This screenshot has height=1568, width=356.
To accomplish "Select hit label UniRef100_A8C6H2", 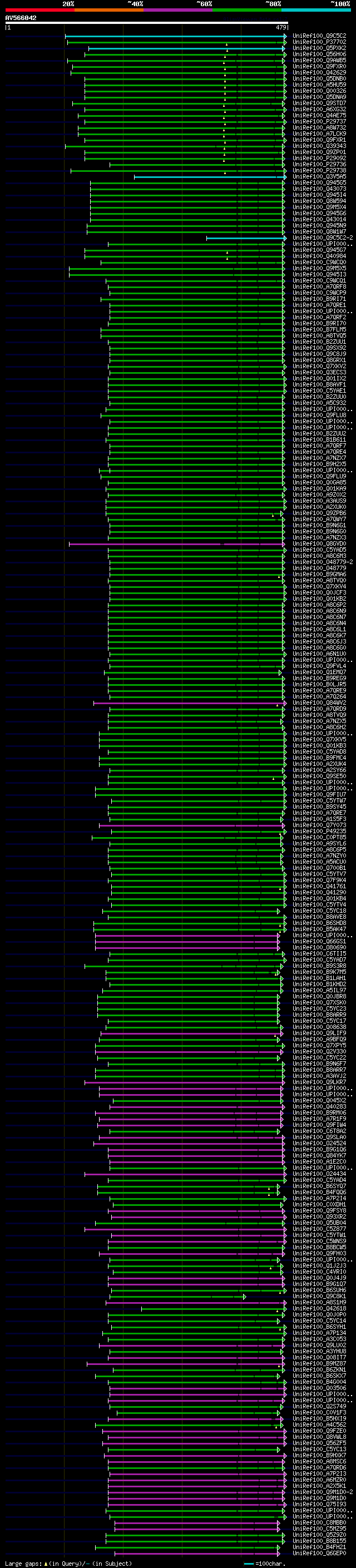I will click(319, 728).
